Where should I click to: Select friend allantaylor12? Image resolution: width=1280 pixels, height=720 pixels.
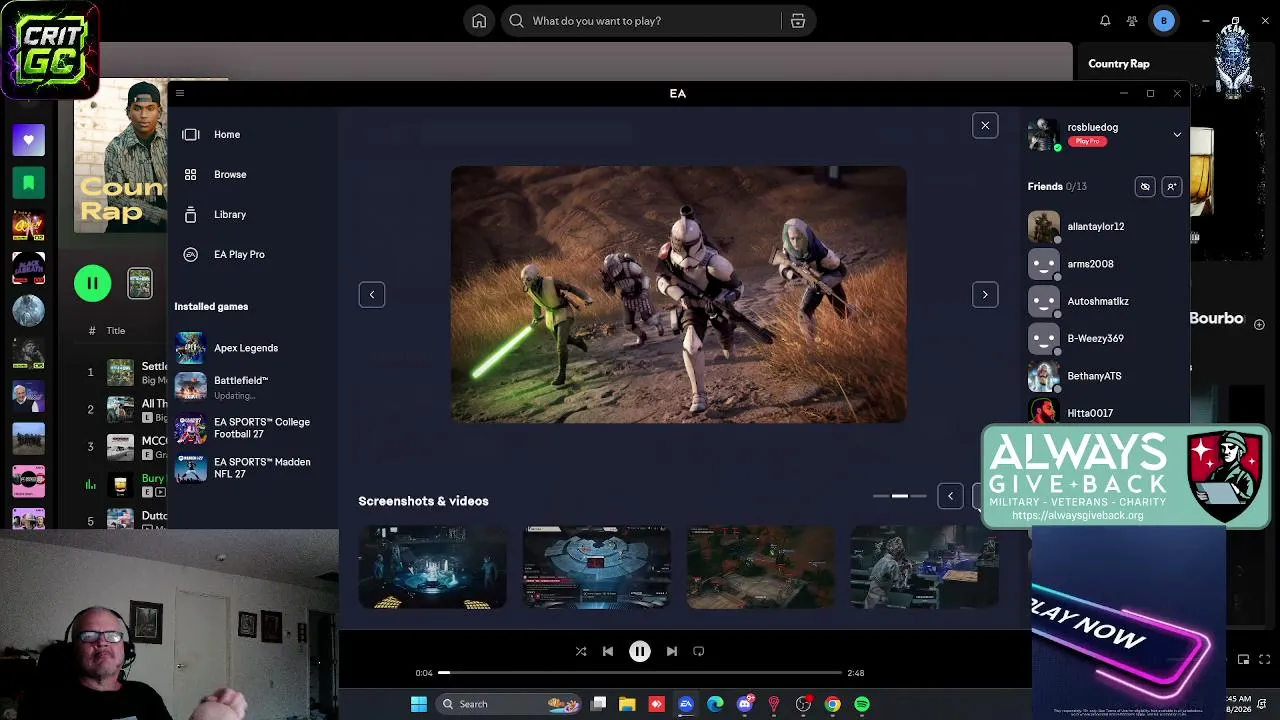[x=1096, y=227]
